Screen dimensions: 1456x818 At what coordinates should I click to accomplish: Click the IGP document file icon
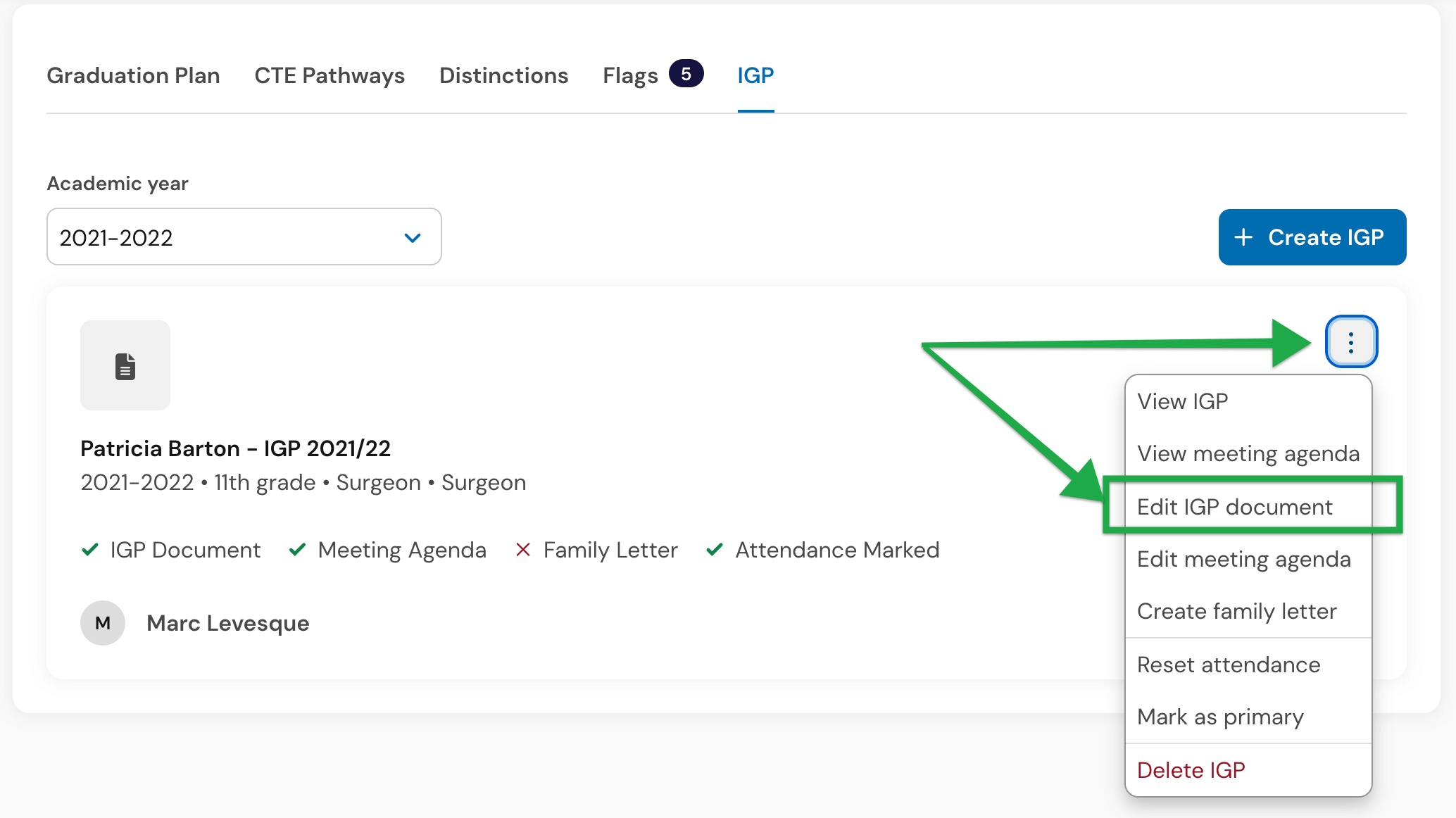[125, 366]
